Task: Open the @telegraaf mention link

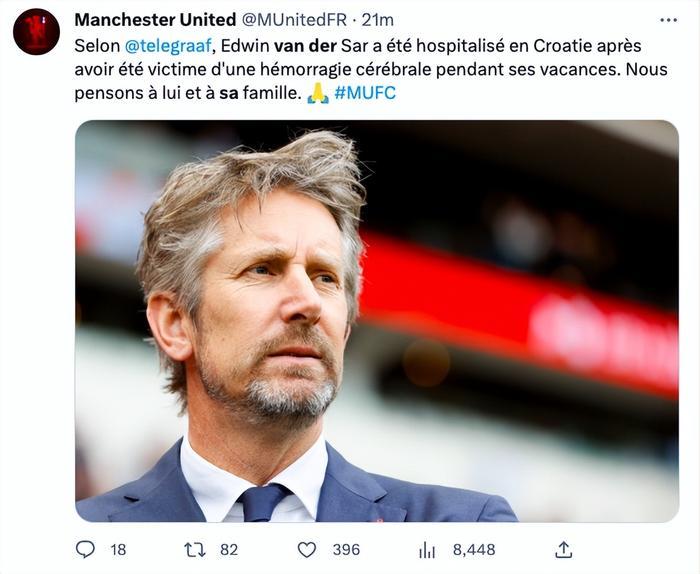Action: (168, 46)
